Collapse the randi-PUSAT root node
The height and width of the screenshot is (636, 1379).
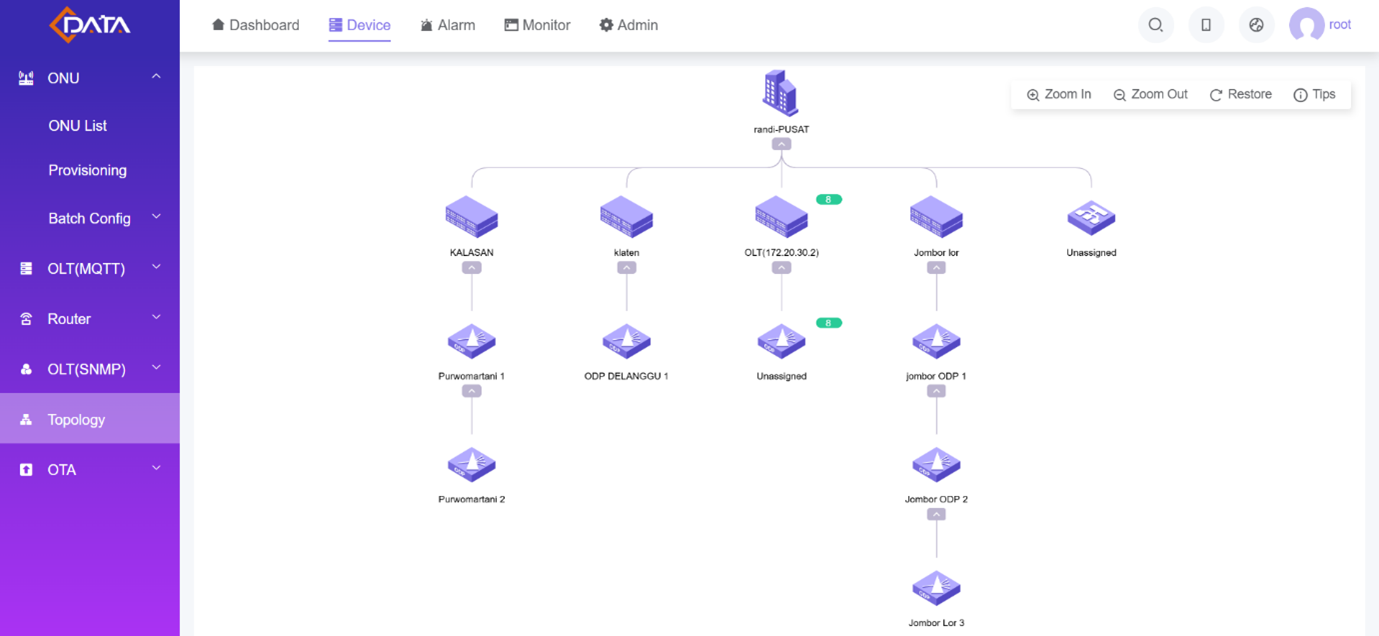coord(781,144)
